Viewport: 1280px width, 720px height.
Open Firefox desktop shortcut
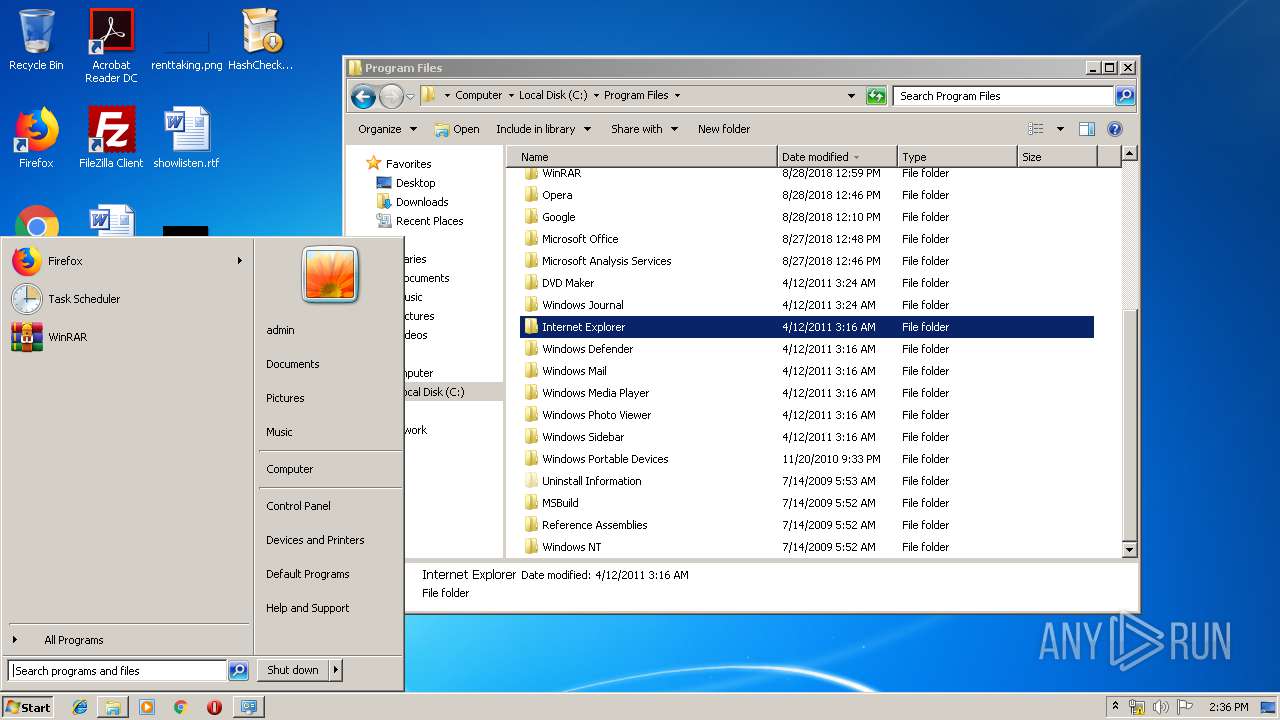(36, 138)
